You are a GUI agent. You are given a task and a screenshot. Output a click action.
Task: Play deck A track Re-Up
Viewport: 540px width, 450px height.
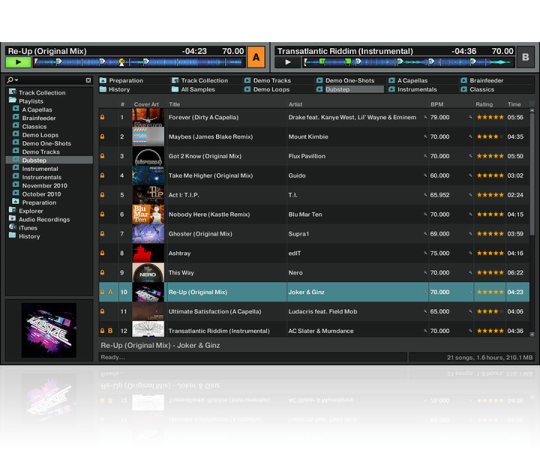(18, 62)
